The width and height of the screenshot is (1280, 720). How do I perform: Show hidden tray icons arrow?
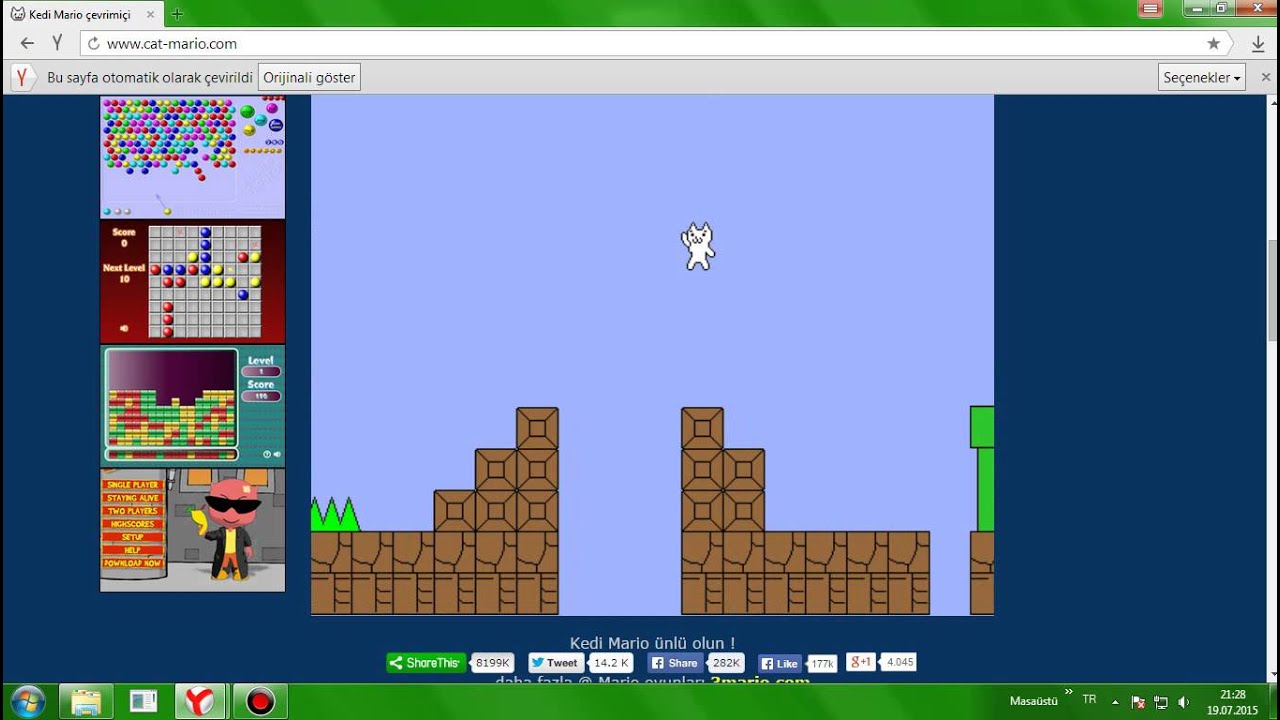click(x=1115, y=701)
